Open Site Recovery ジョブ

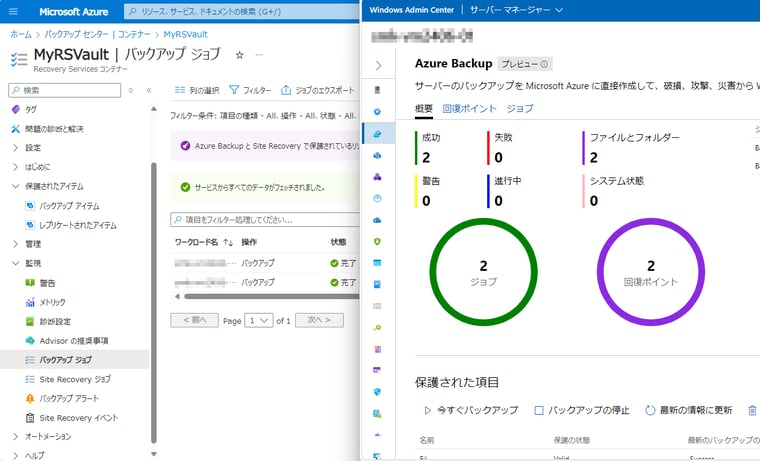pos(75,379)
